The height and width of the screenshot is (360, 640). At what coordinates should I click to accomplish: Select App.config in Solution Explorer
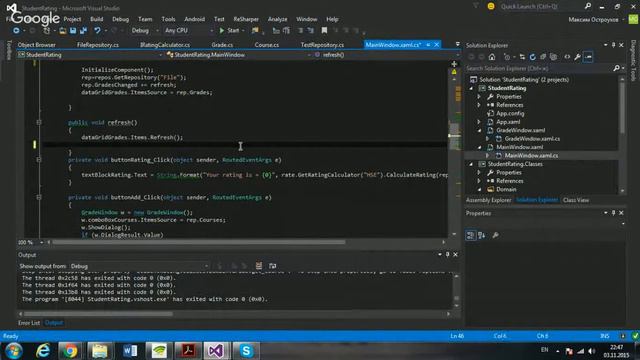[510, 113]
